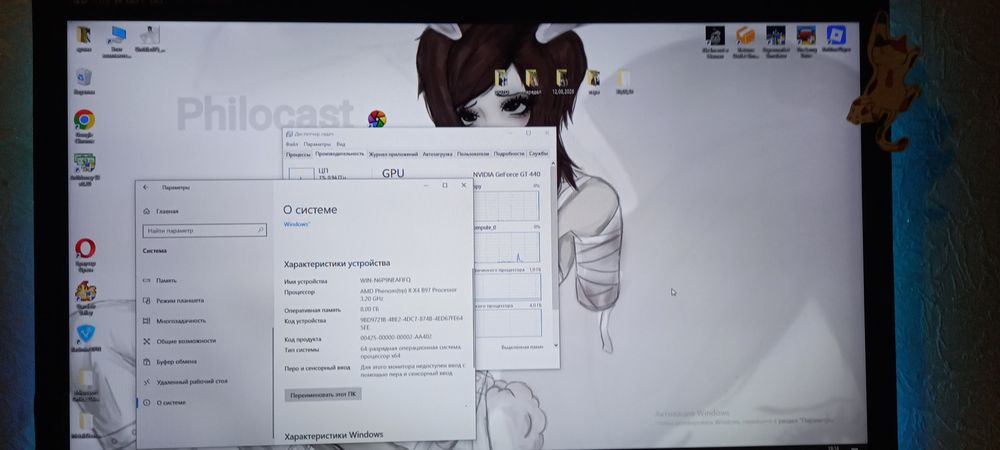1000x450 pixels.
Task: Open the colorful aperture wheel desktop icon
Action: (x=377, y=119)
